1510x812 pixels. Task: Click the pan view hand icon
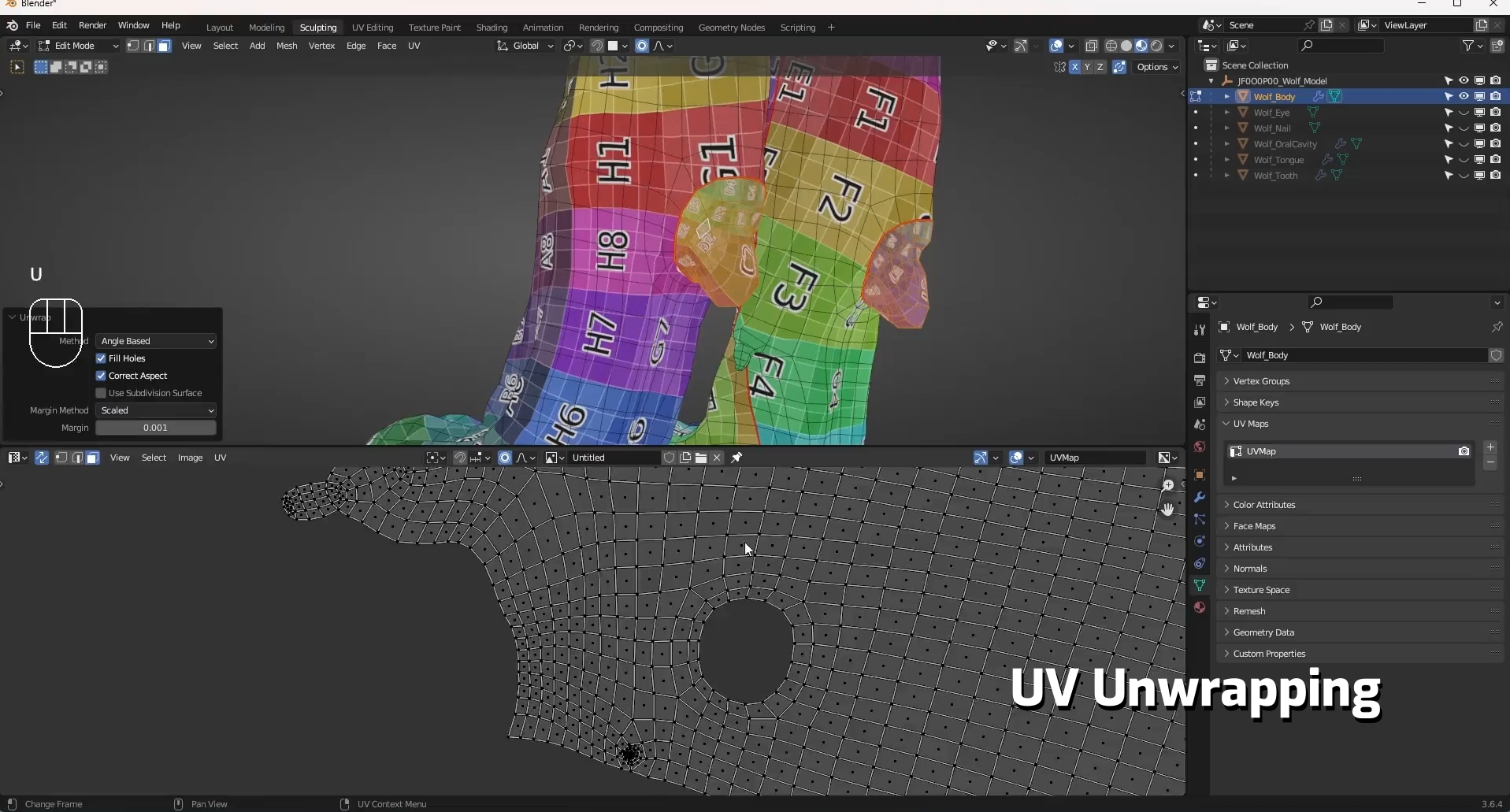[x=1167, y=509]
